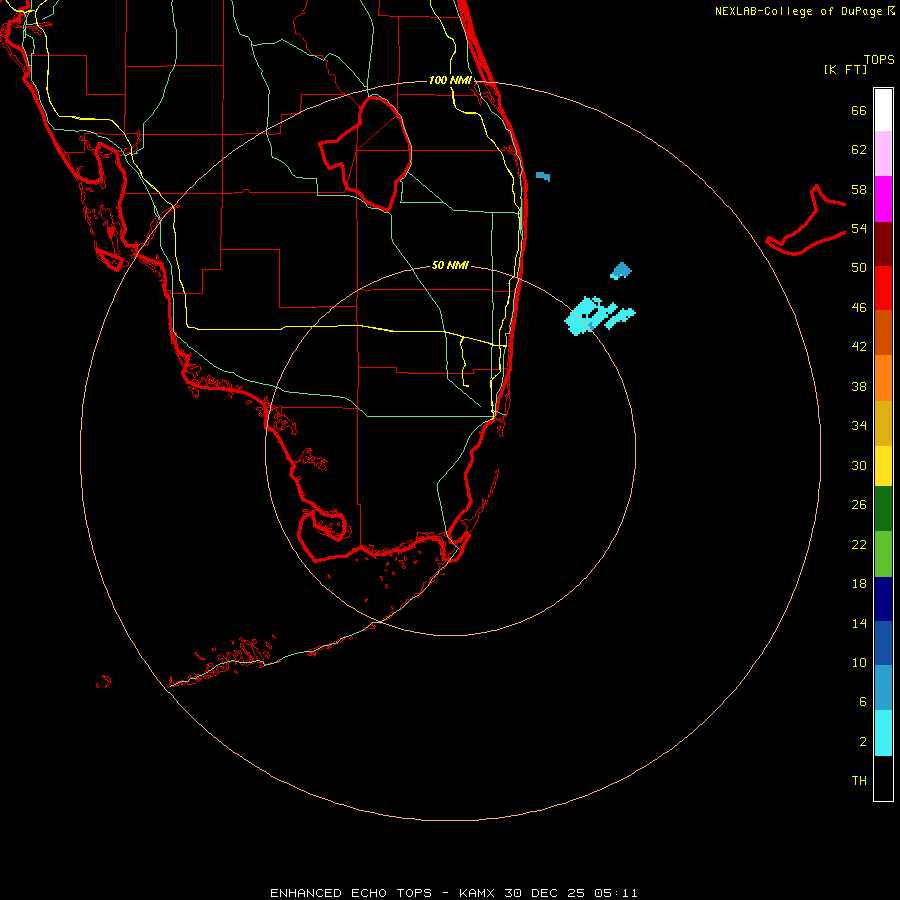Click the legend value 26
Screen dimensions: 900x900
click(x=859, y=505)
